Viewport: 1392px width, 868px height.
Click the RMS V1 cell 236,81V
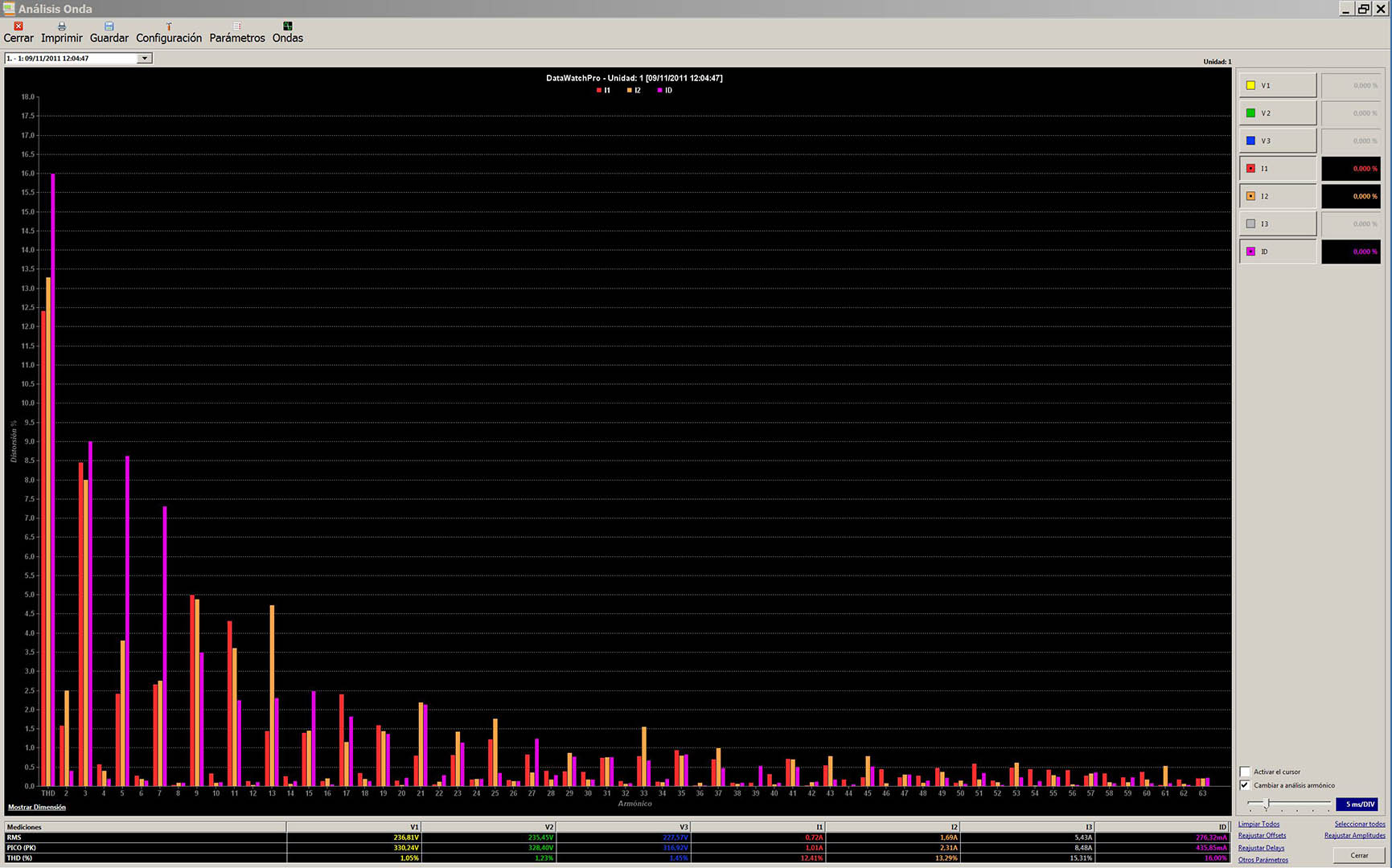[354, 837]
